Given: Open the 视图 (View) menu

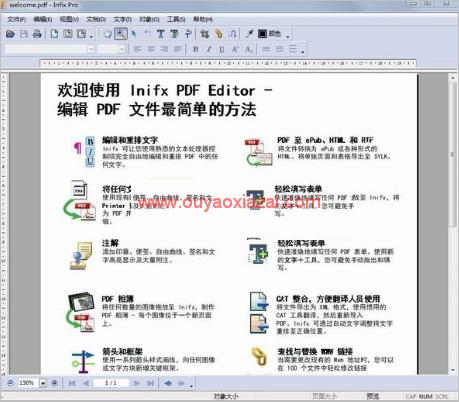Looking at the screenshot, I should coord(69,19).
